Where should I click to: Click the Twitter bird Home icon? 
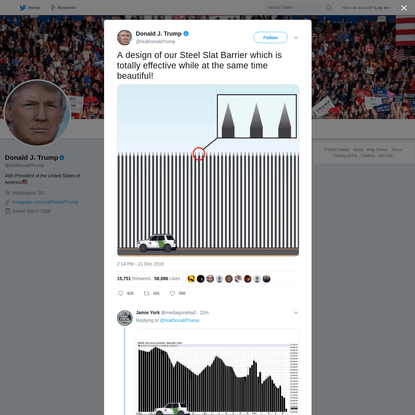point(23,7)
